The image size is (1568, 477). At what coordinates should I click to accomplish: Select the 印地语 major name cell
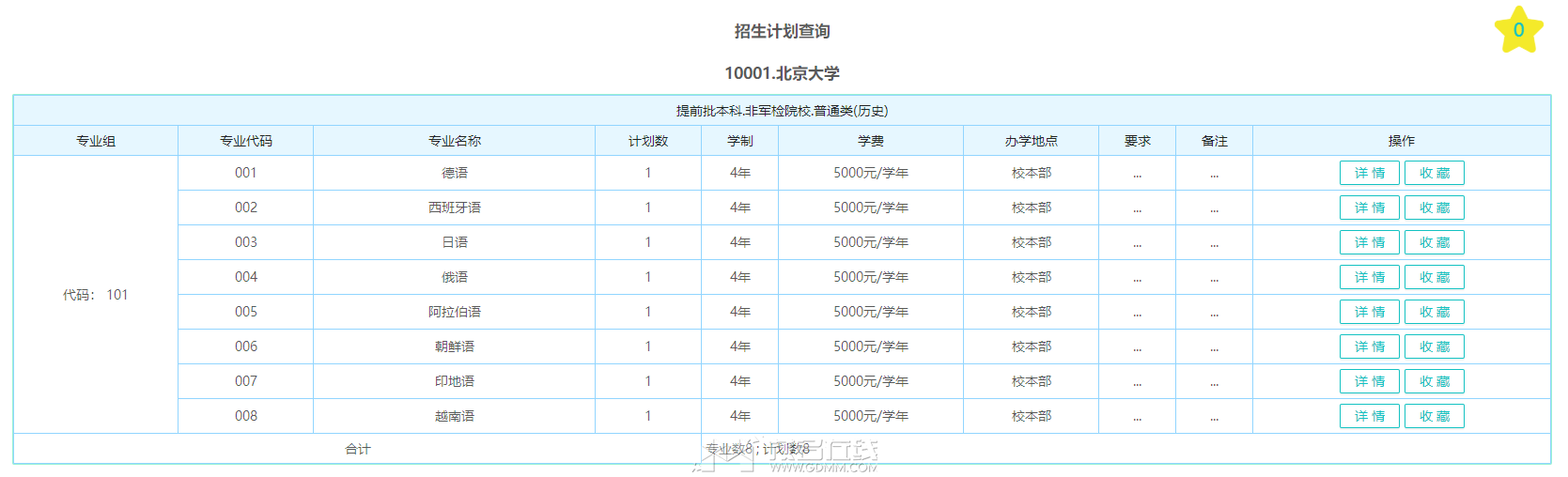coord(454,381)
